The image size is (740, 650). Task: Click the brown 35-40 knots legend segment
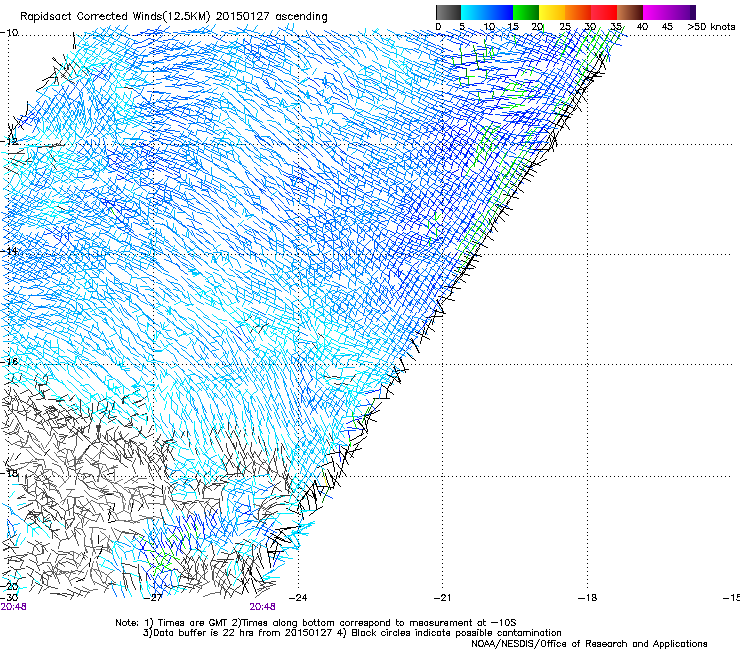pyautogui.click(x=630, y=12)
